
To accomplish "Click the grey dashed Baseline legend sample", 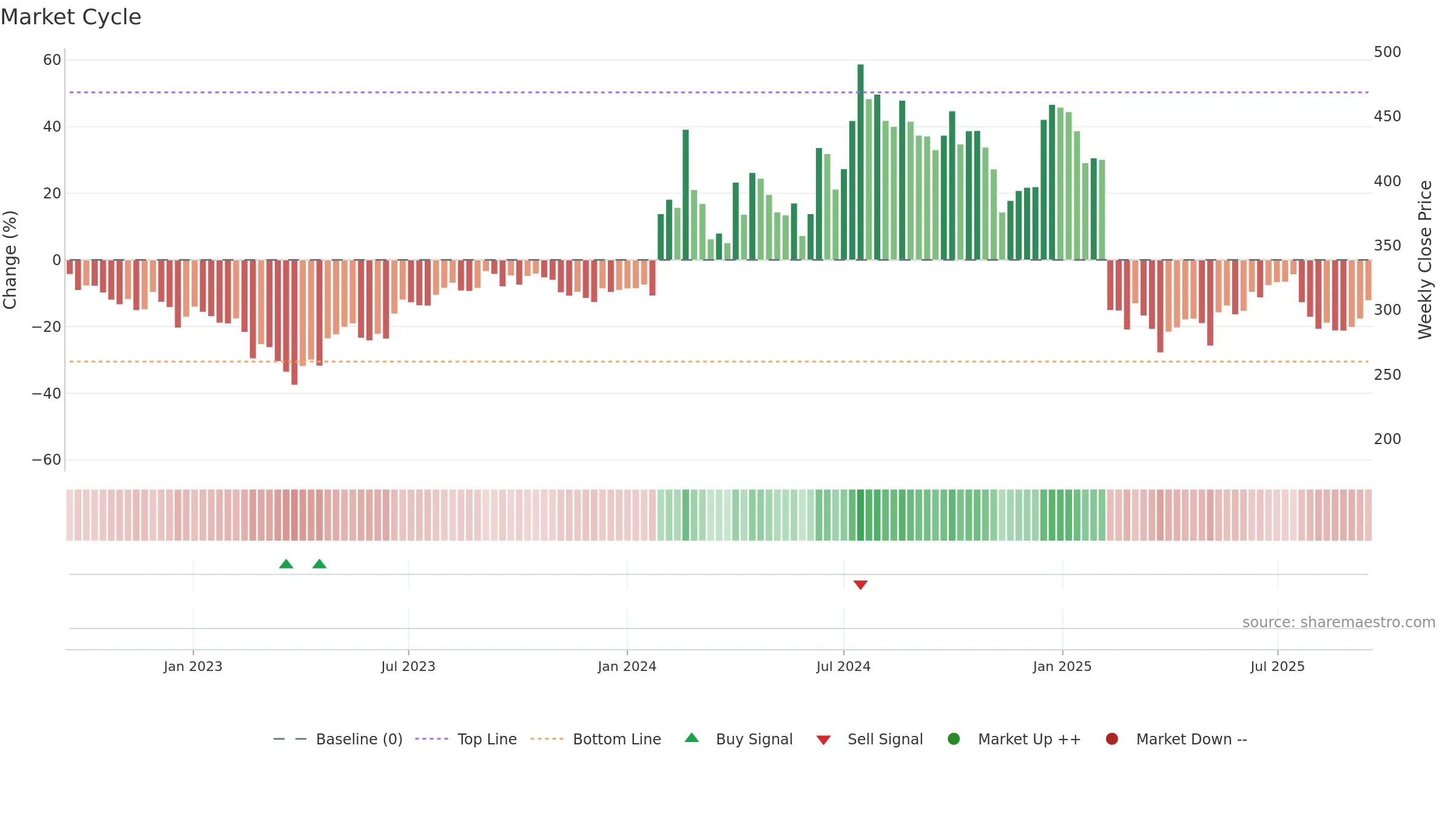I will tap(290, 739).
